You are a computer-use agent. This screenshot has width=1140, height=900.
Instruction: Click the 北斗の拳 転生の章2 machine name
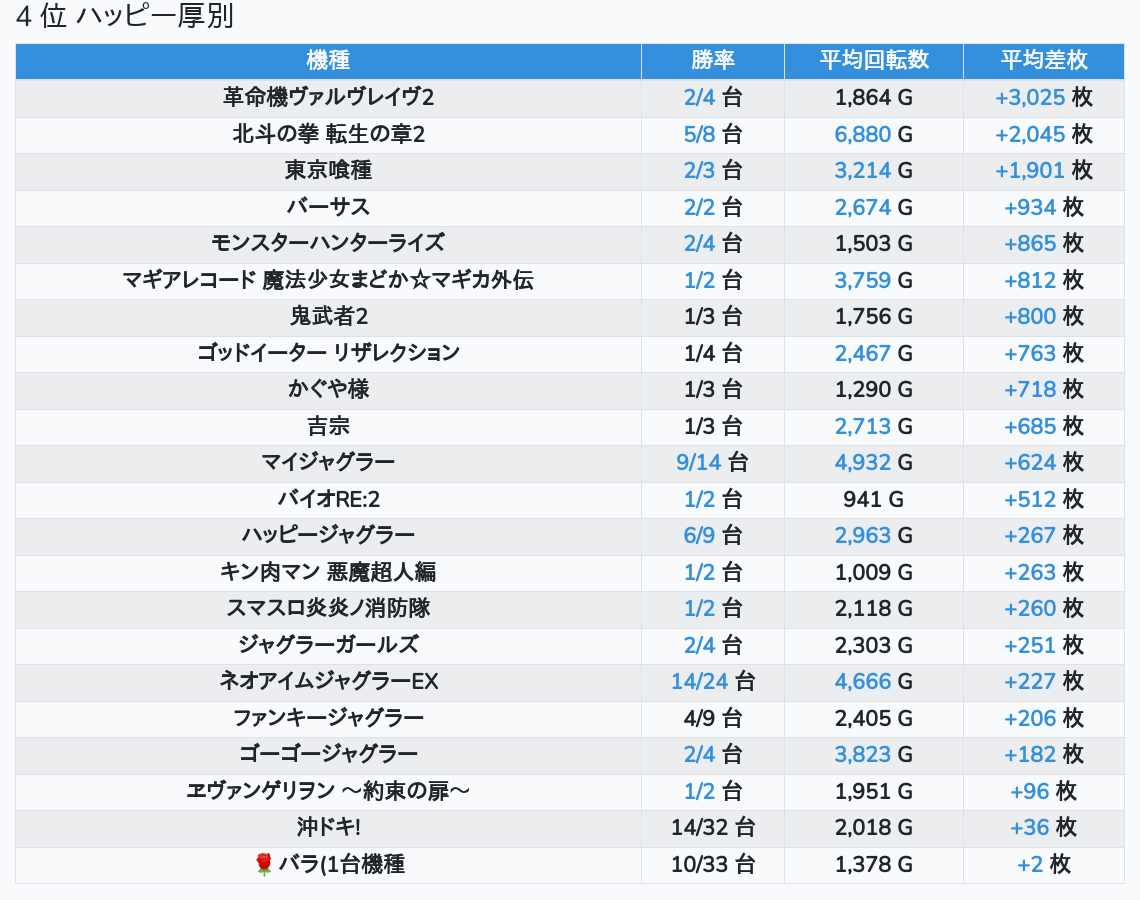[328, 134]
